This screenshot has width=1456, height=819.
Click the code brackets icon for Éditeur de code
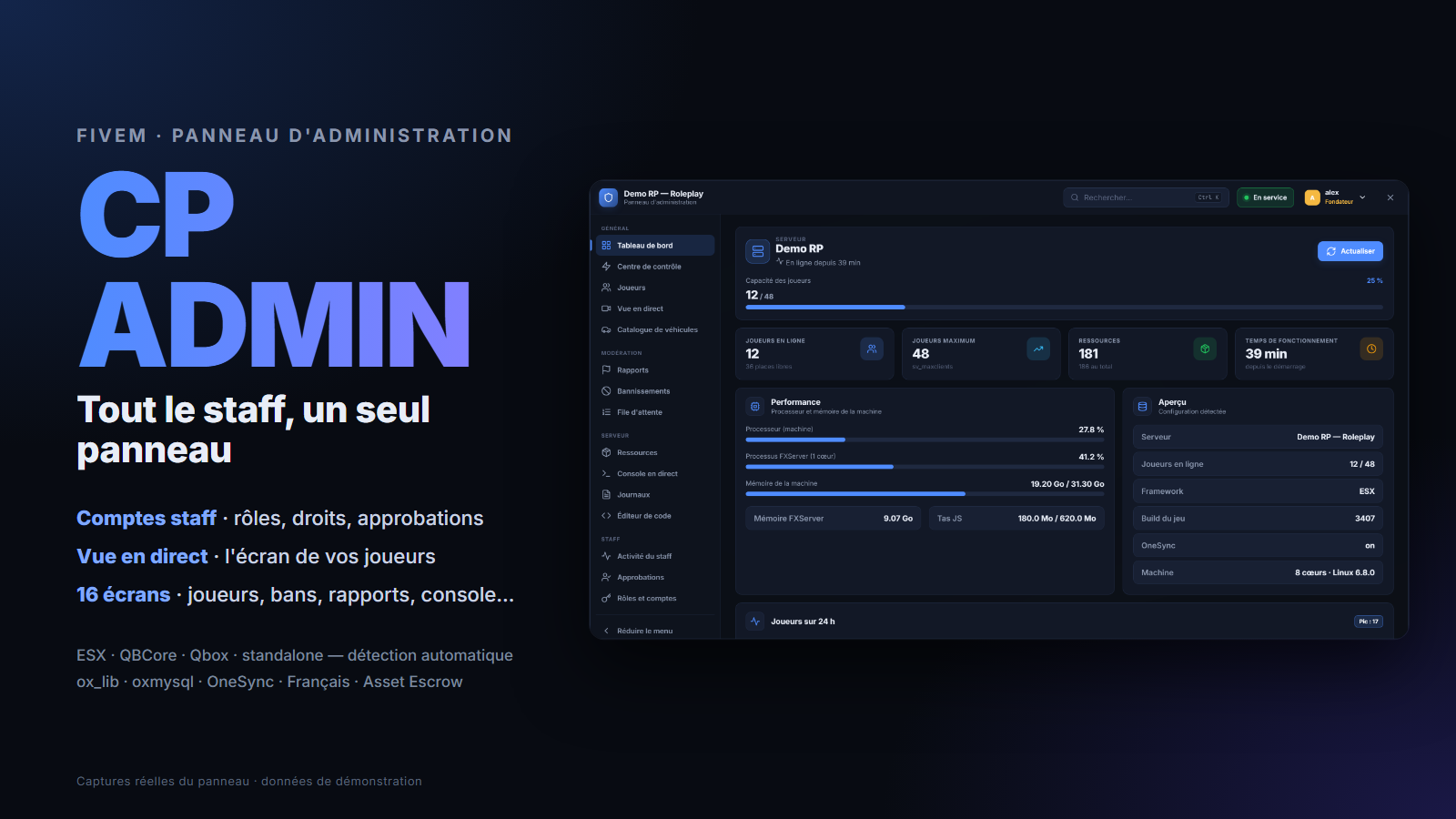606,516
